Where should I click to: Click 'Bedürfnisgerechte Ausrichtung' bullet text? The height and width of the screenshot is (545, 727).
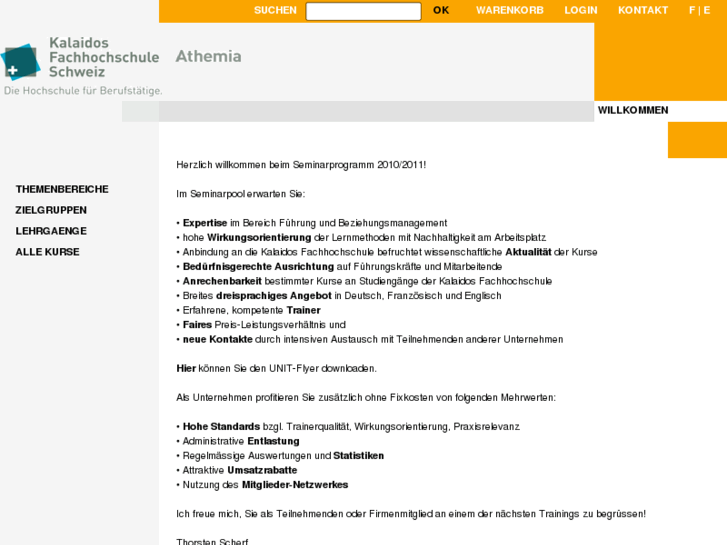click(258, 267)
